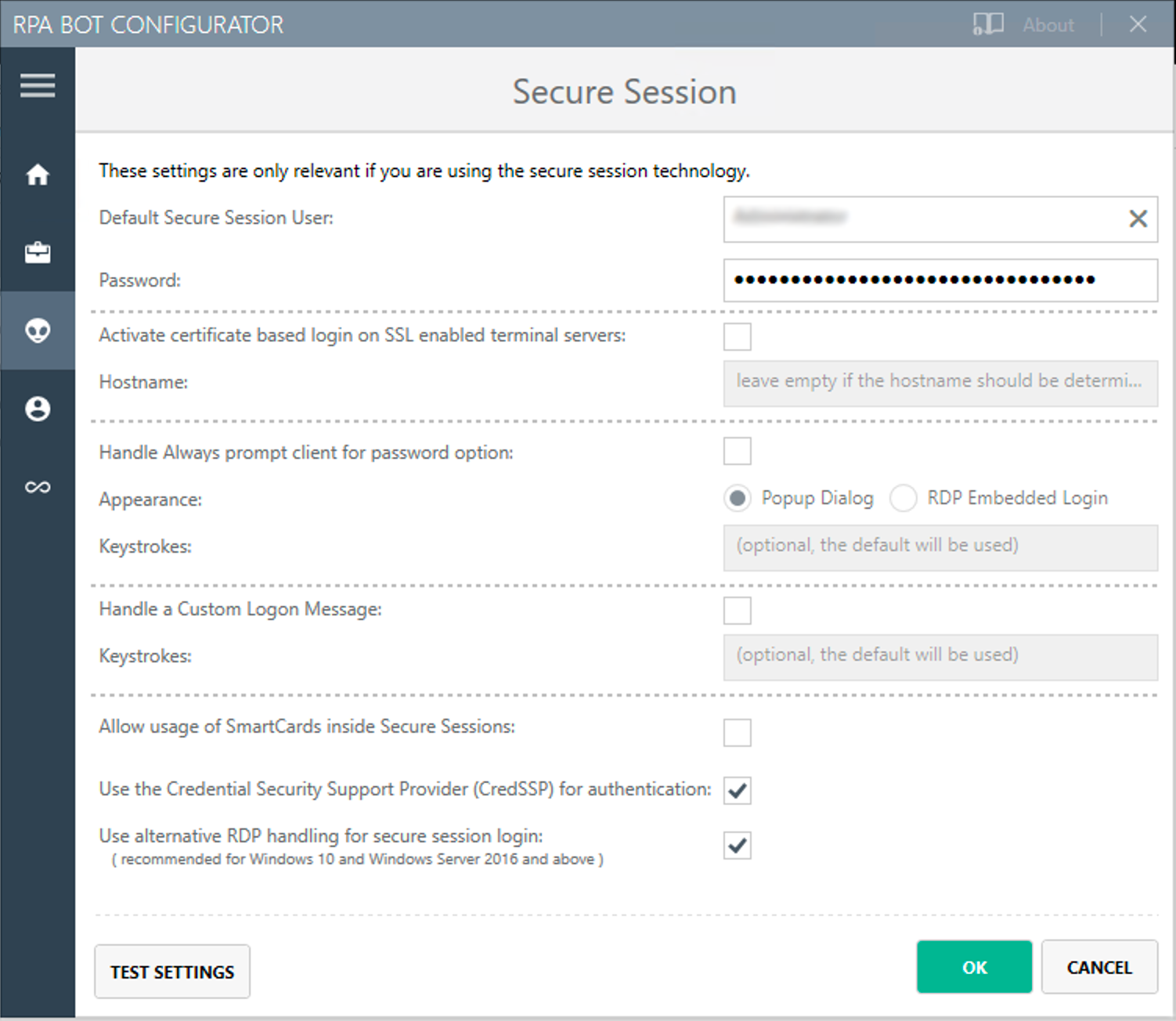This screenshot has height=1021, width=1176.
Task: Confirm settings with OK
Action: (x=974, y=967)
